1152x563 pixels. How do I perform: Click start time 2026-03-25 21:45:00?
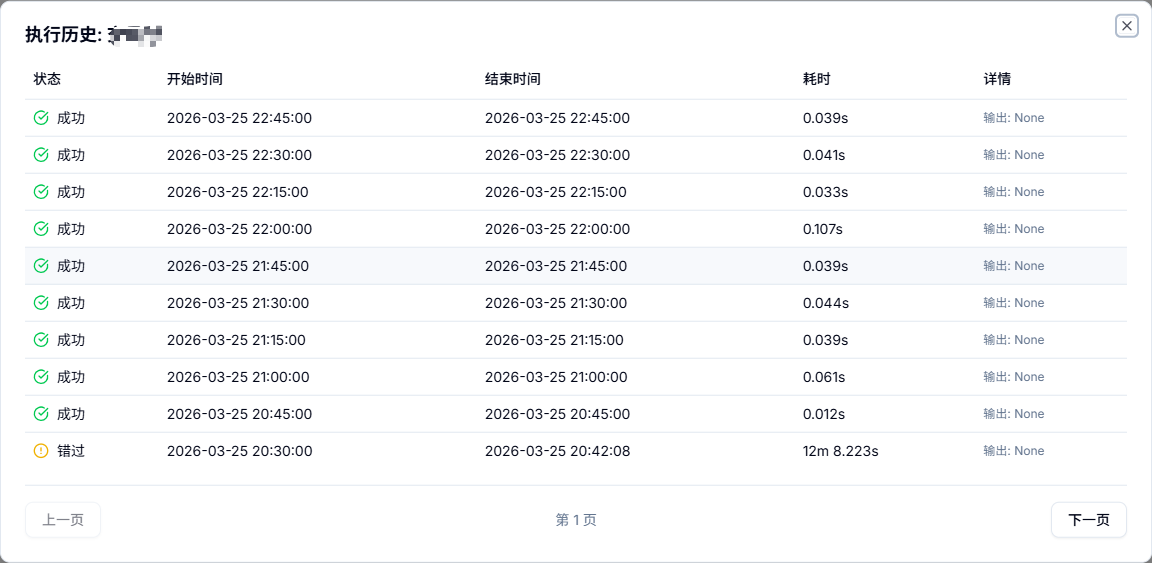point(238,266)
